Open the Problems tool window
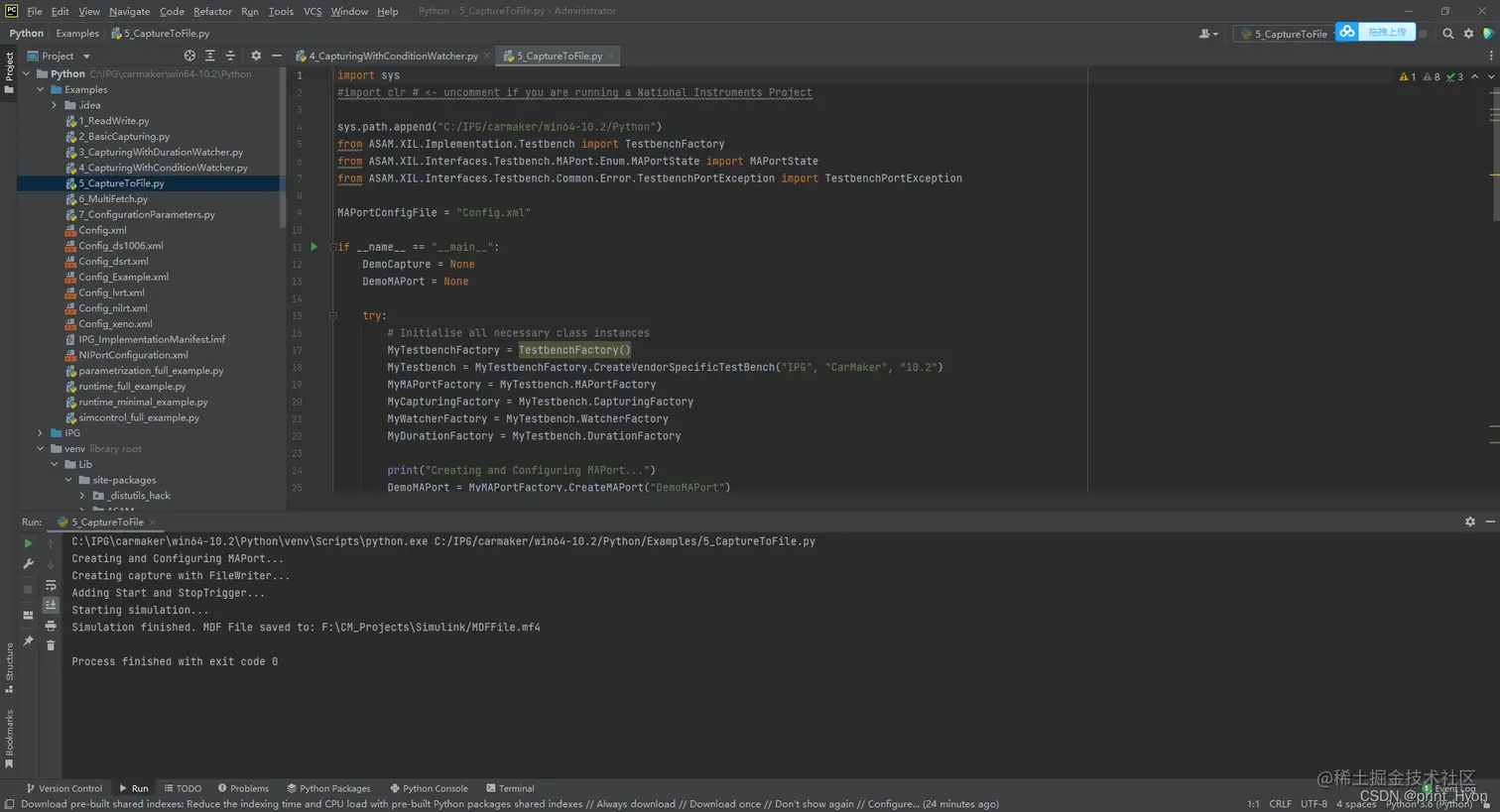 click(x=243, y=788)
